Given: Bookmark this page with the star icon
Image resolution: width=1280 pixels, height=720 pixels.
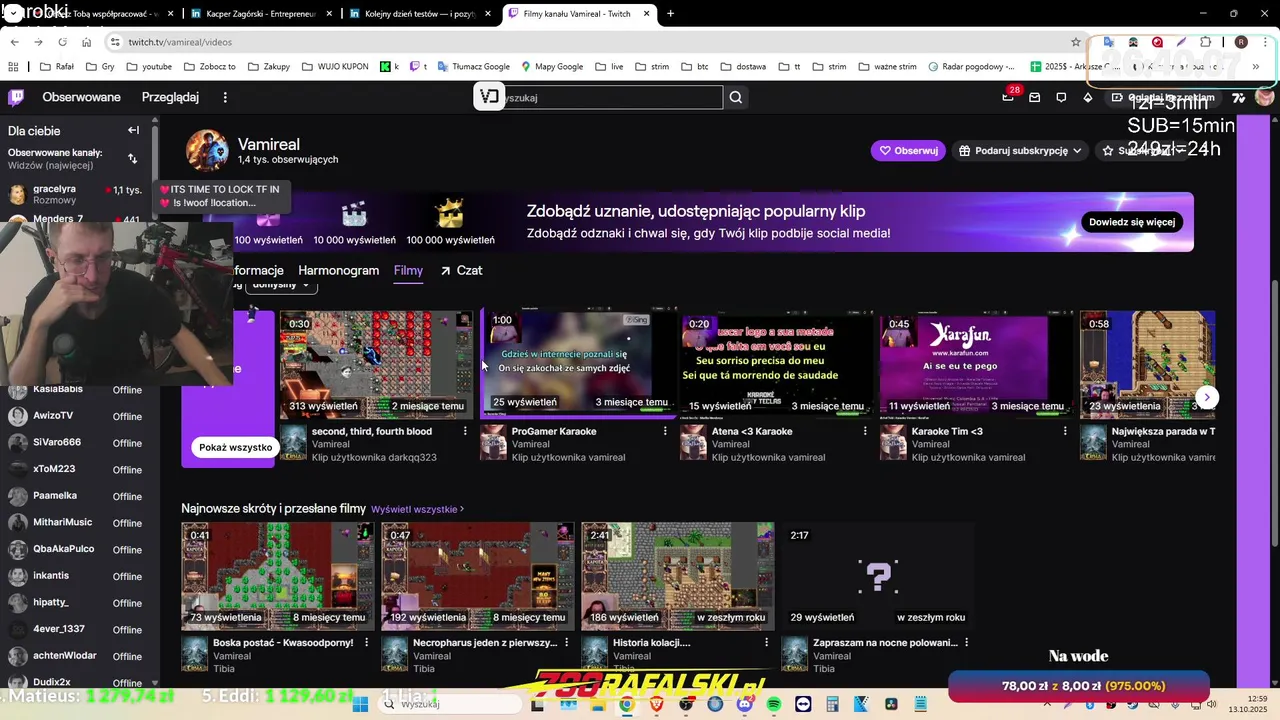Looking at the screenshot, I should coord(1076,42).
